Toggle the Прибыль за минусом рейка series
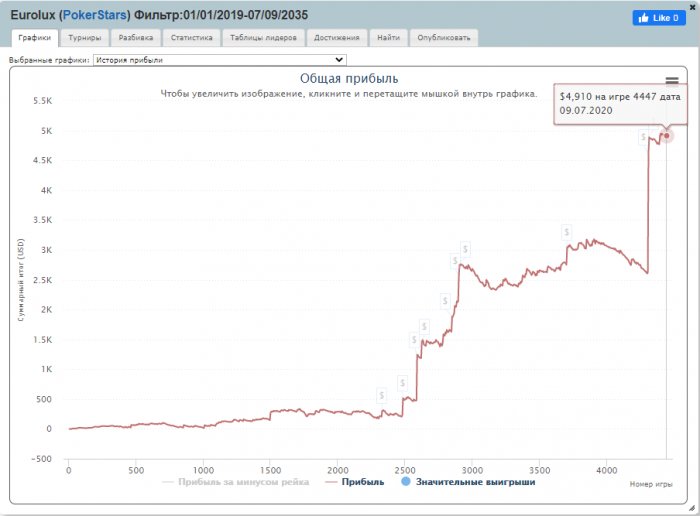700x516 pixels. click(x=236, y=482)
